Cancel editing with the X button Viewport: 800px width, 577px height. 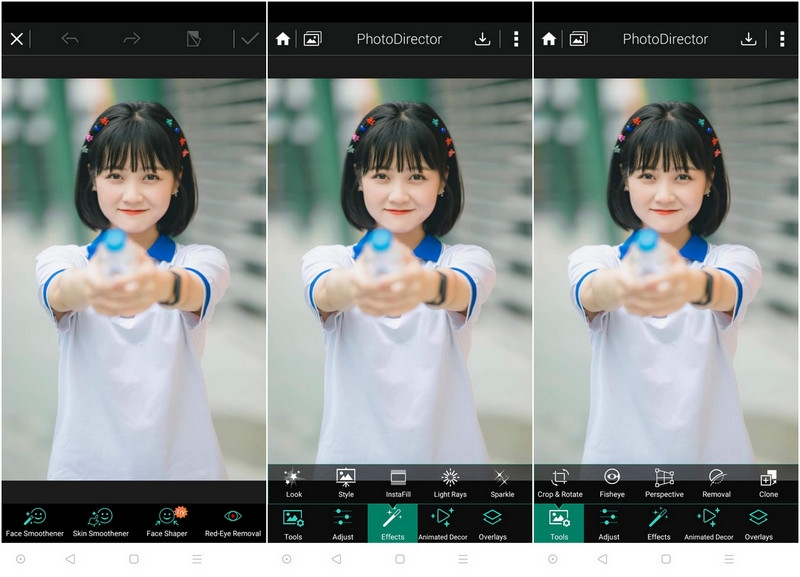click(16, 38)
